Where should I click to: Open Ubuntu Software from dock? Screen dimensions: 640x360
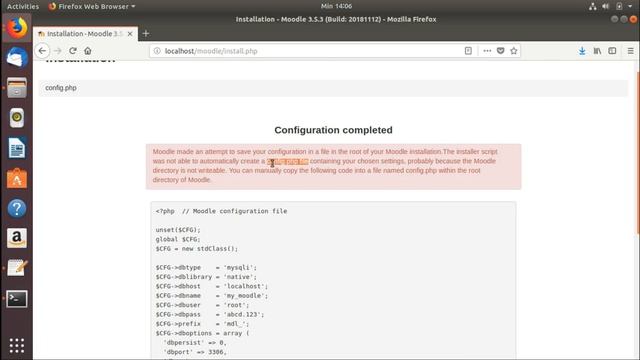(x=17, y=178)
